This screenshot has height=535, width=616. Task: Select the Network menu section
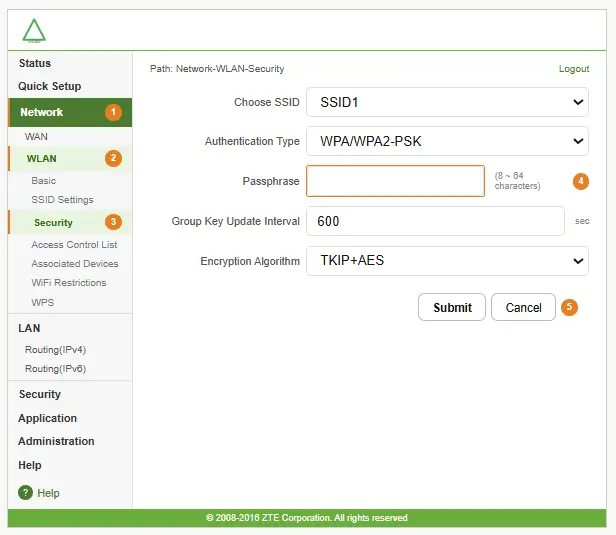(x=70, y=112)
